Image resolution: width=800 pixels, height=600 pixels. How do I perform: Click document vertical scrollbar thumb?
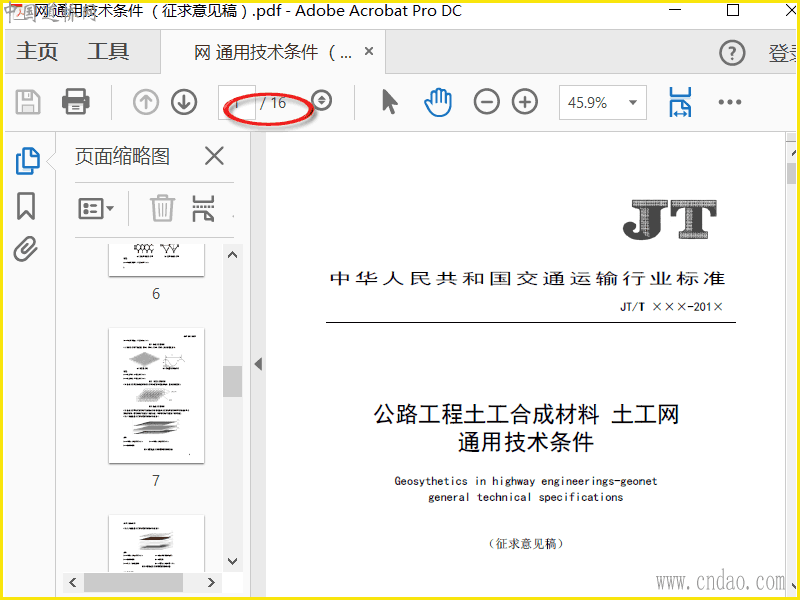(x=791, y=173)
